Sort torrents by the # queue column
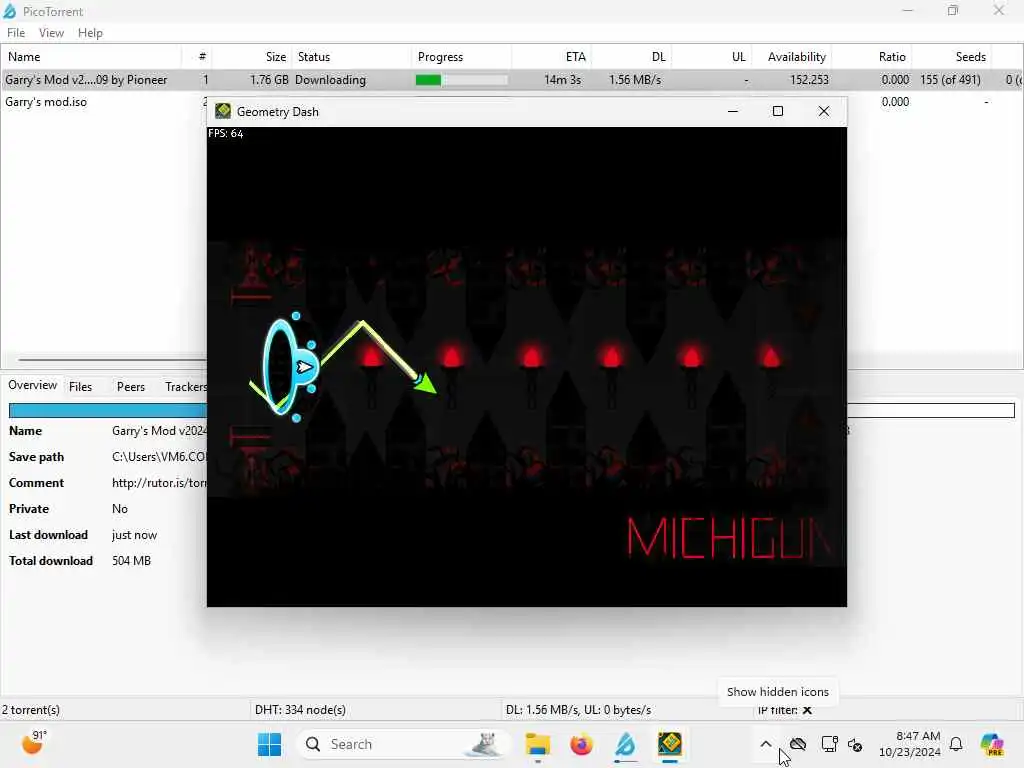 (197, 57)
